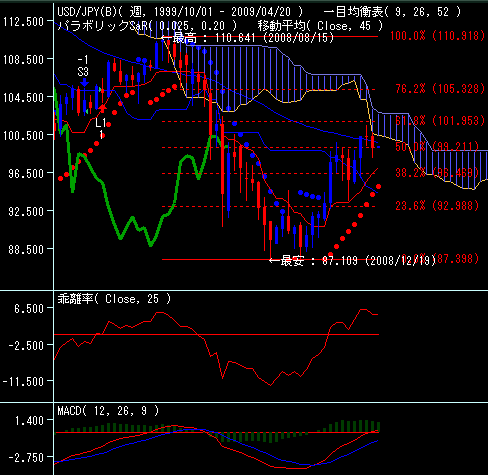Click the 6.500 deviation axis value
Image resolution: width=488 pixels, height=475 pixels.
[x=29, y=309]
